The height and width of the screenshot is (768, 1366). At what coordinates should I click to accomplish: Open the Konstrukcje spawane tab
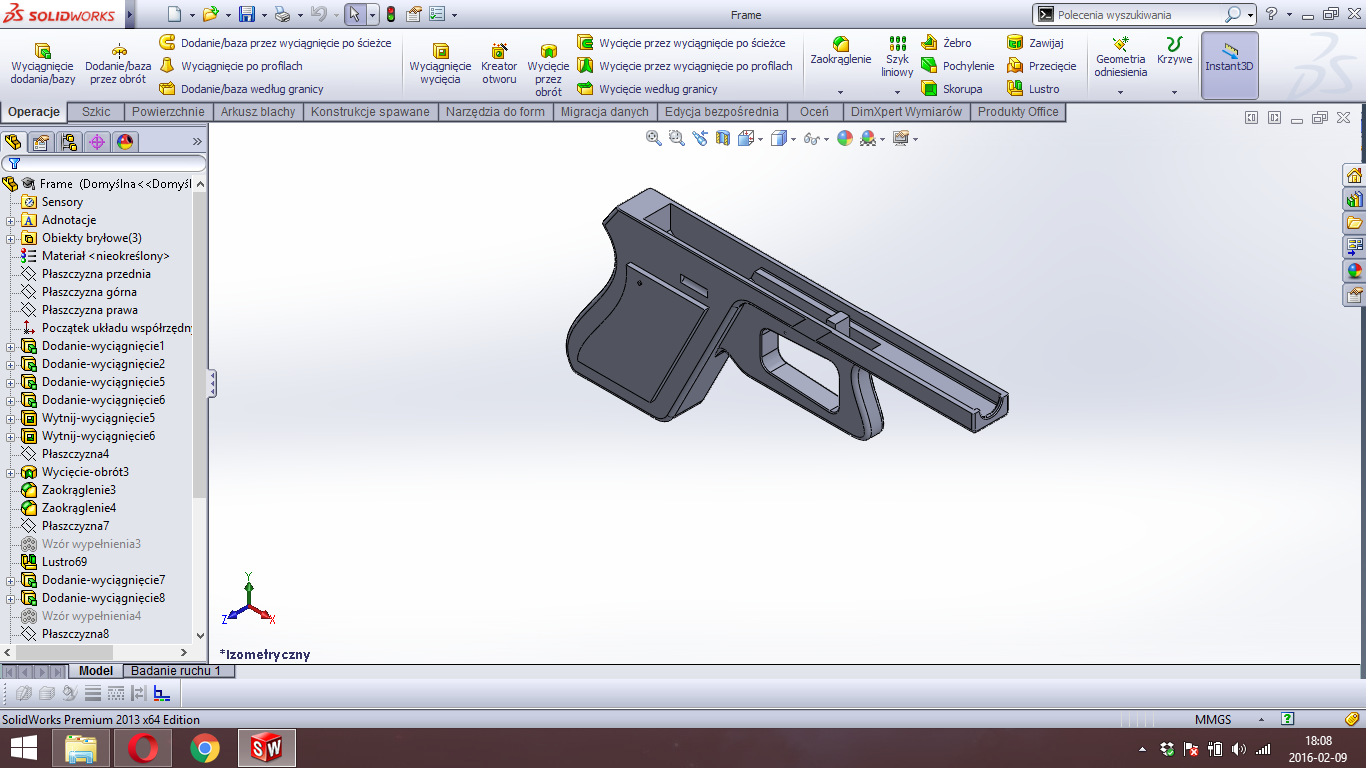[370, 112]
